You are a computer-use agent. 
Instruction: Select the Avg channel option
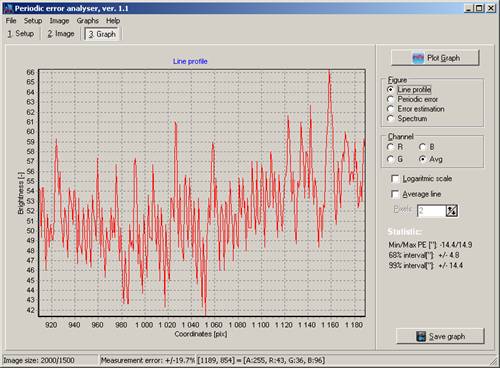[x=423, y=159]
